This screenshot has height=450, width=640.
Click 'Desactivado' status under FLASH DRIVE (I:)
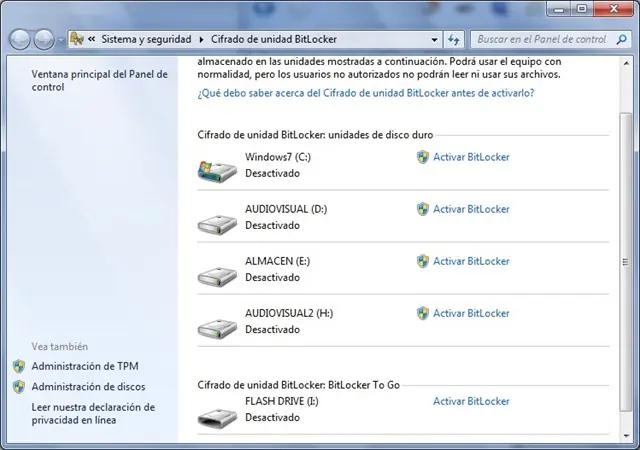[272, 418]
